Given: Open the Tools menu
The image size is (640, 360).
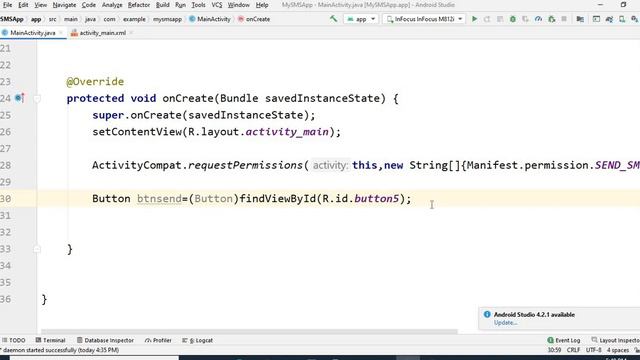Looking at the screenshot, I should 198,5.
